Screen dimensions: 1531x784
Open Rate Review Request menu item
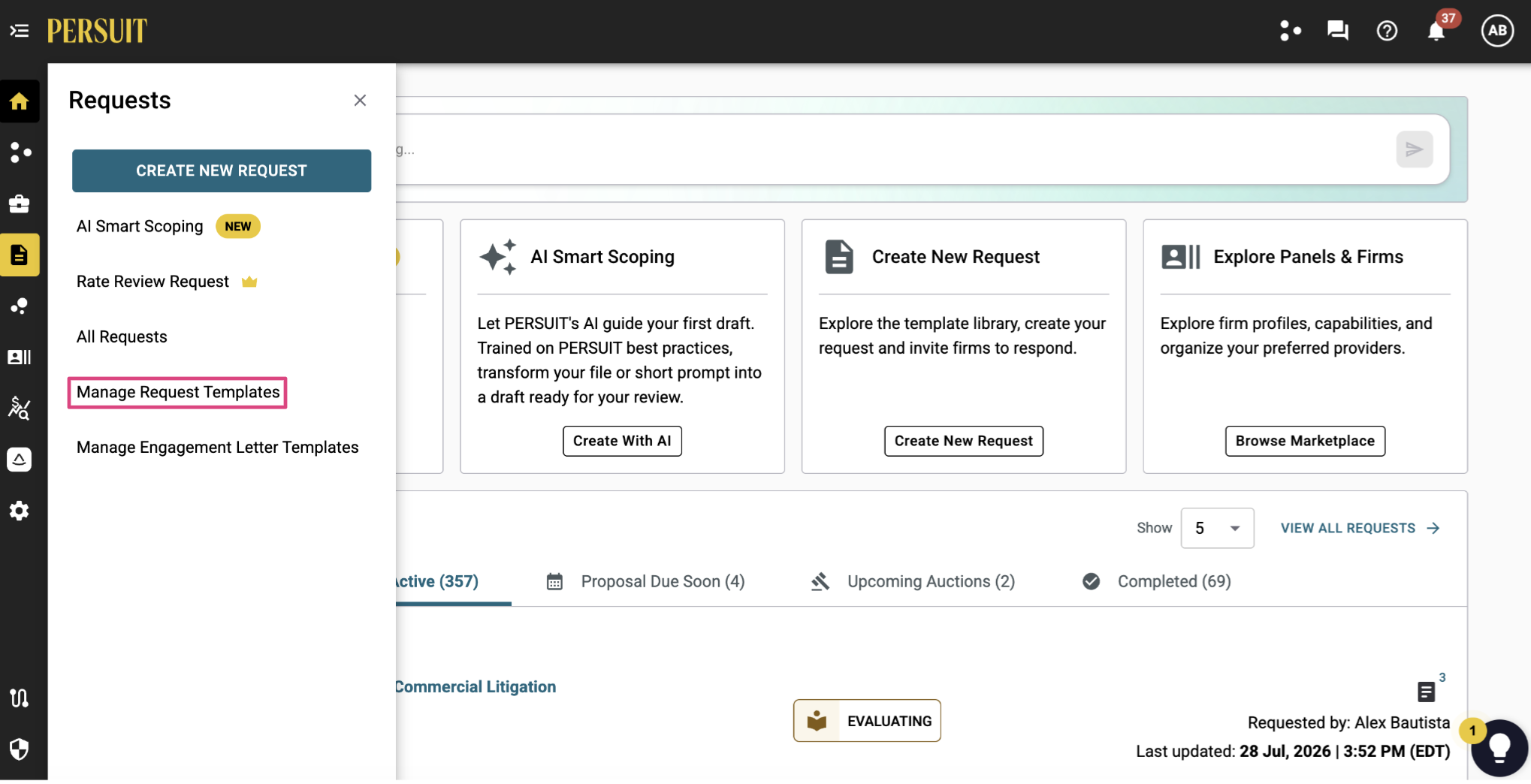(x=152, y=282)
